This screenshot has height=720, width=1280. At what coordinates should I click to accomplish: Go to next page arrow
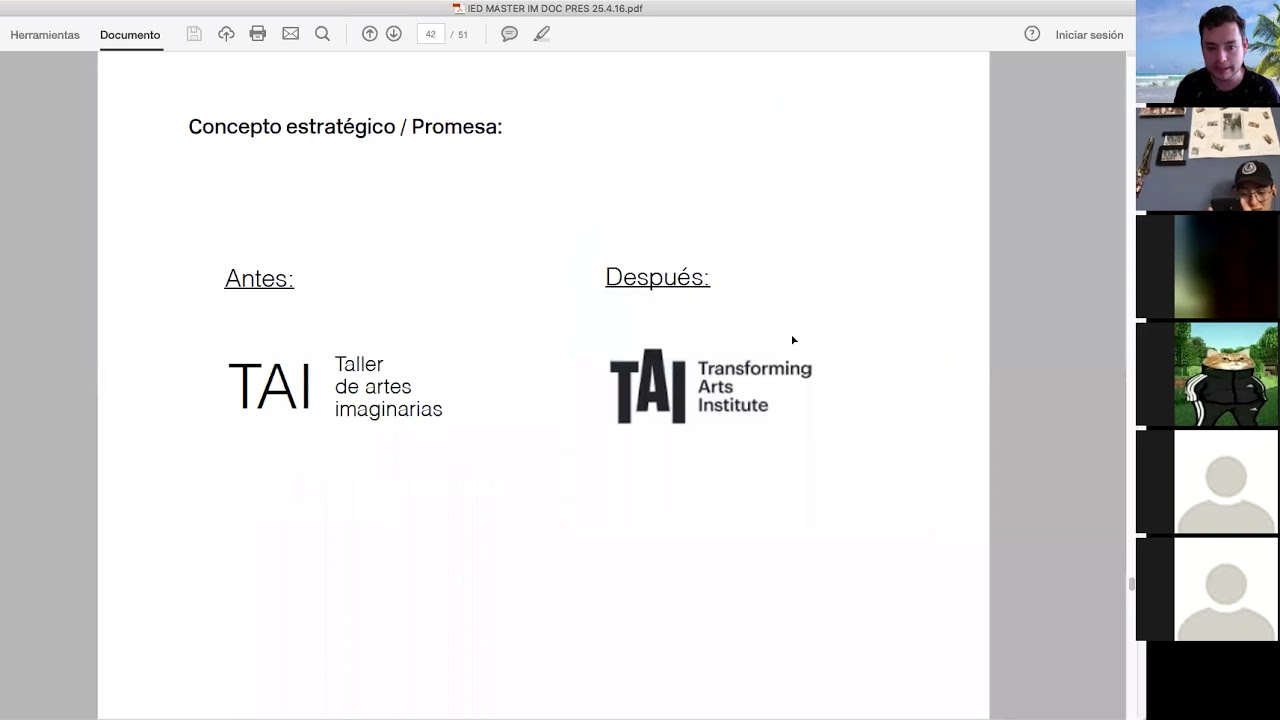point(394,34)
